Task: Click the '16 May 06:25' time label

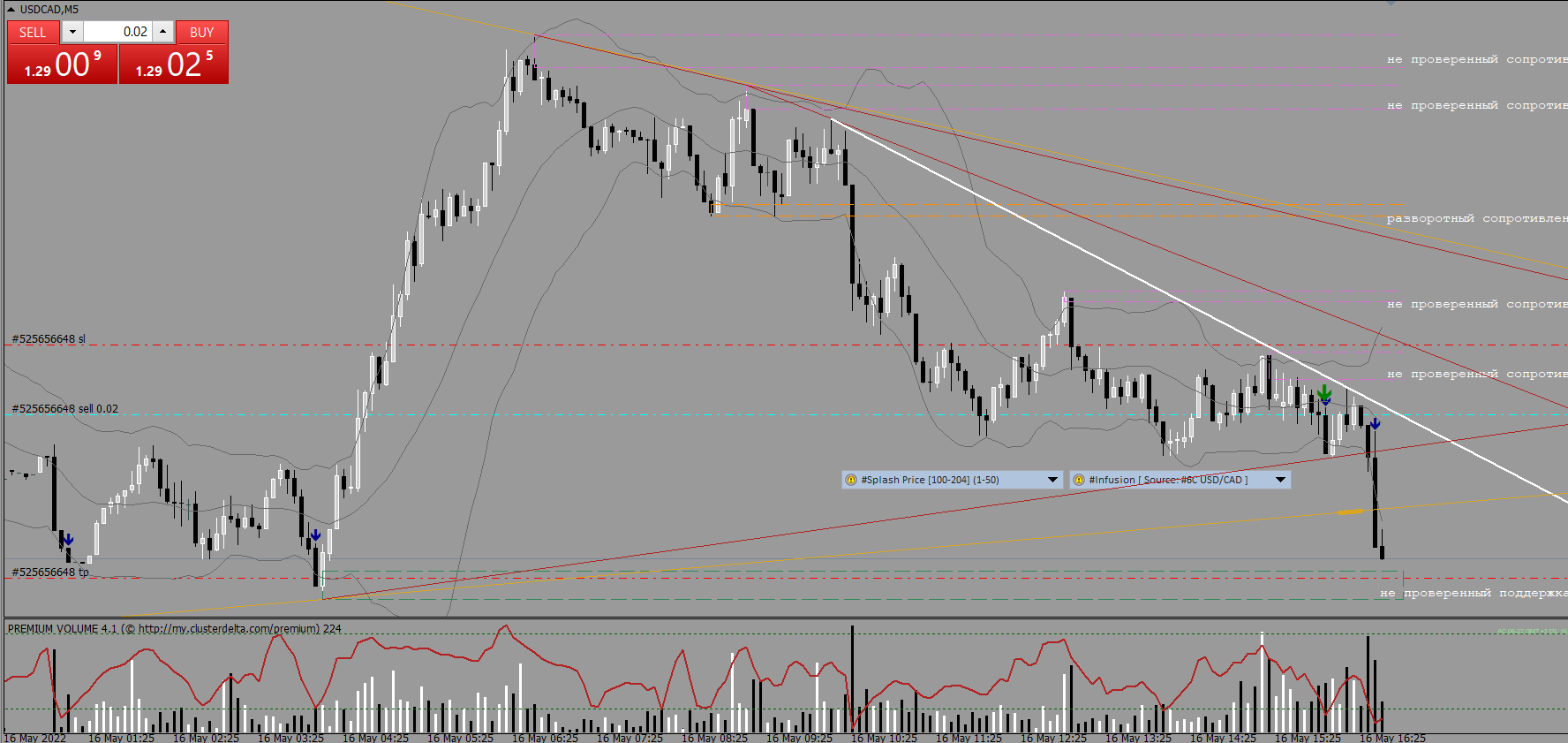Action: point(545,738)
